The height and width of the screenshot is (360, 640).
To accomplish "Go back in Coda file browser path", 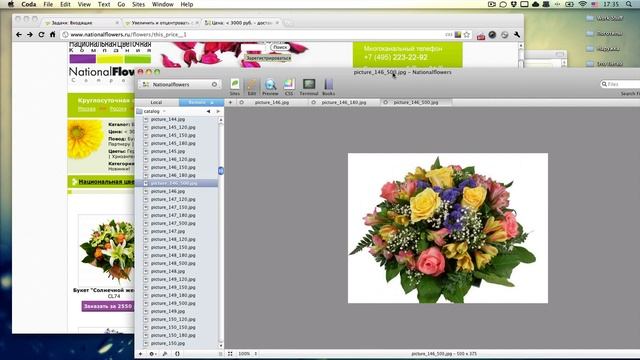I will (x=209, y=111).
